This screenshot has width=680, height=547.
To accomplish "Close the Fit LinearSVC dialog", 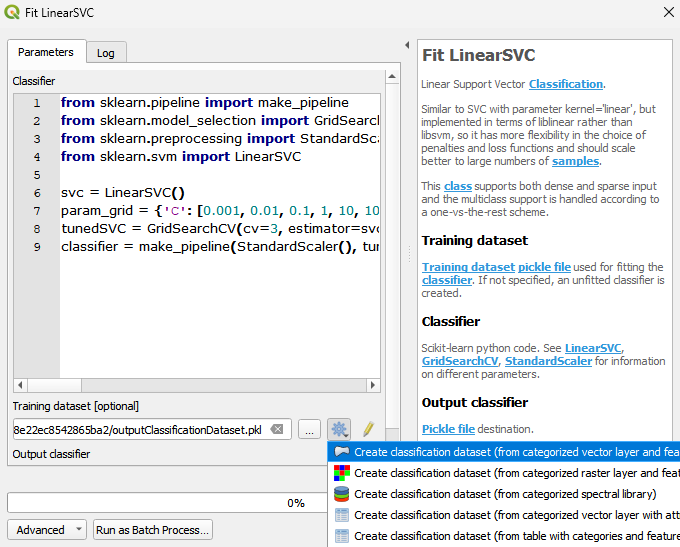I will (669, 12).
